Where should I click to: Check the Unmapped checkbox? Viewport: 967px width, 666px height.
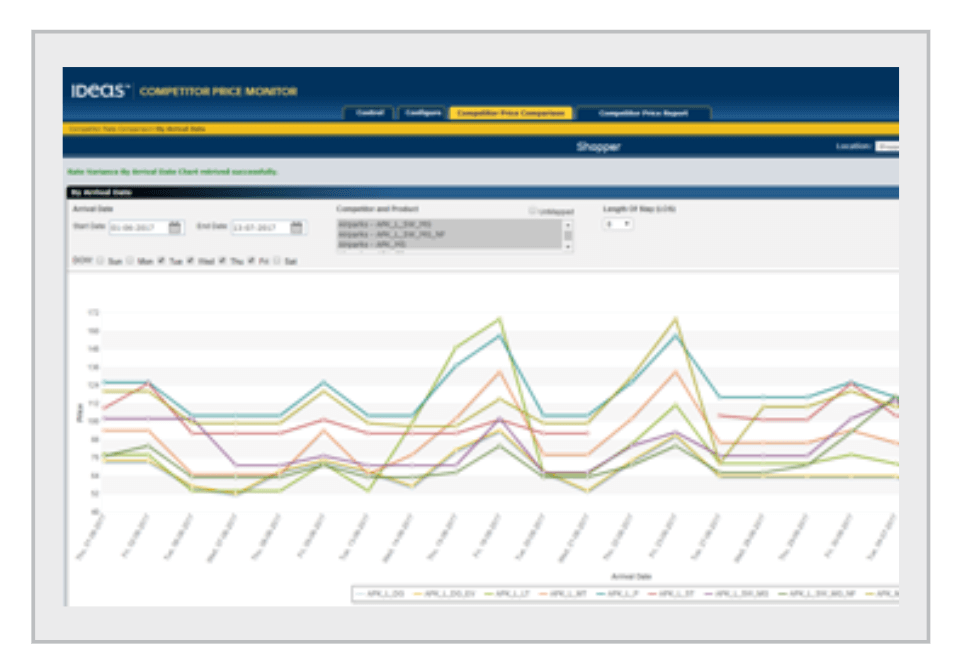(x=534, y=212)
